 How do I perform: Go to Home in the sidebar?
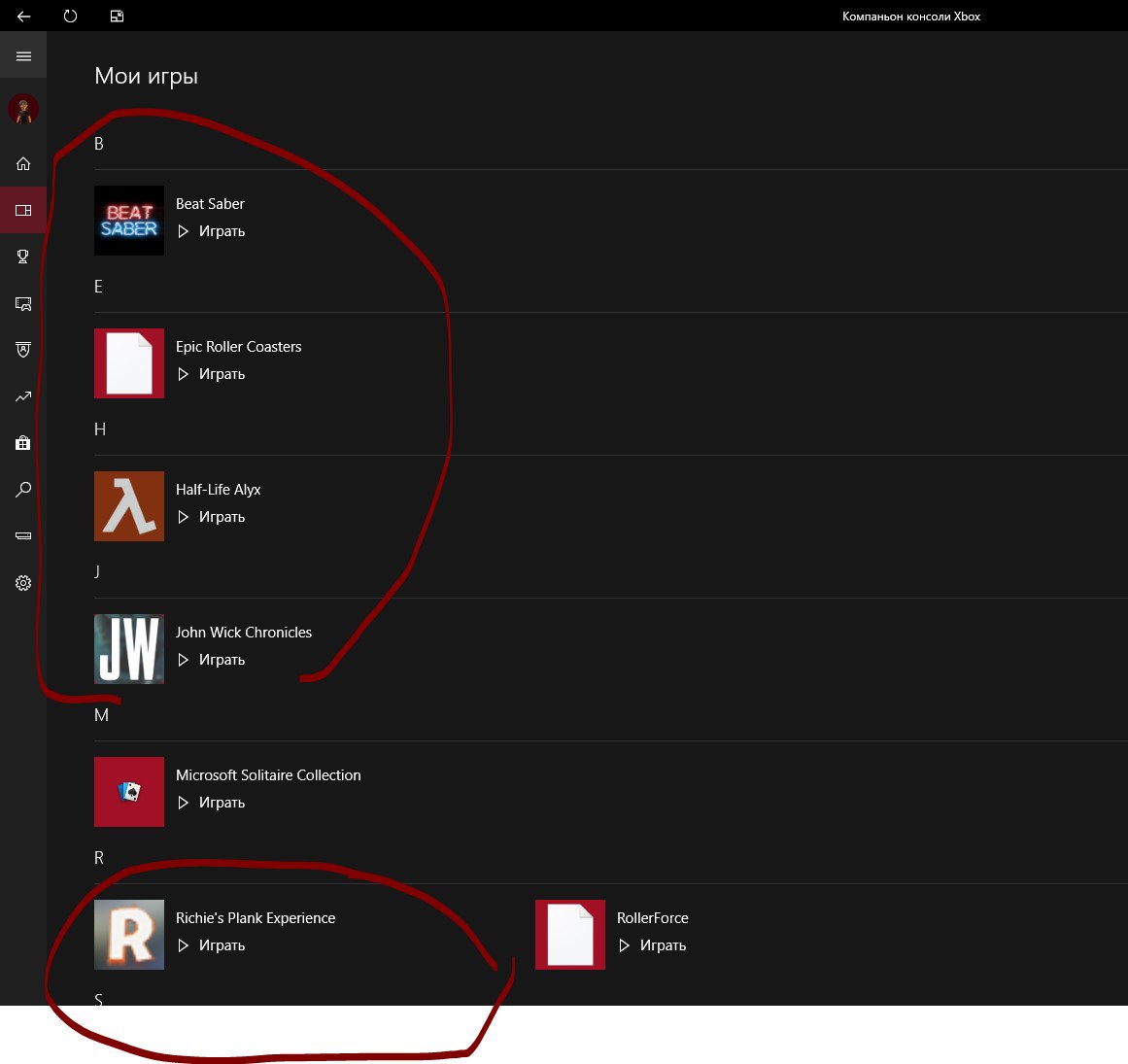pyautogui.click(x=23, y=163)
